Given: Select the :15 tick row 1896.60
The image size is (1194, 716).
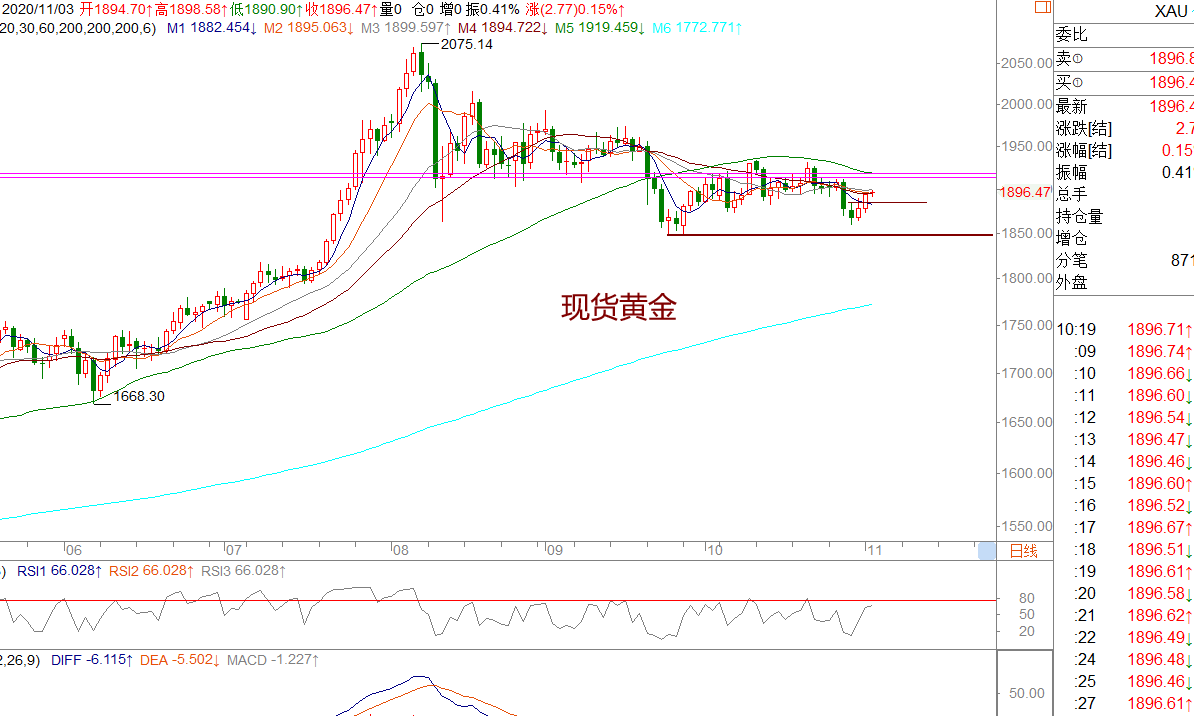Looking at the screenshot, I should point(1124,484).
